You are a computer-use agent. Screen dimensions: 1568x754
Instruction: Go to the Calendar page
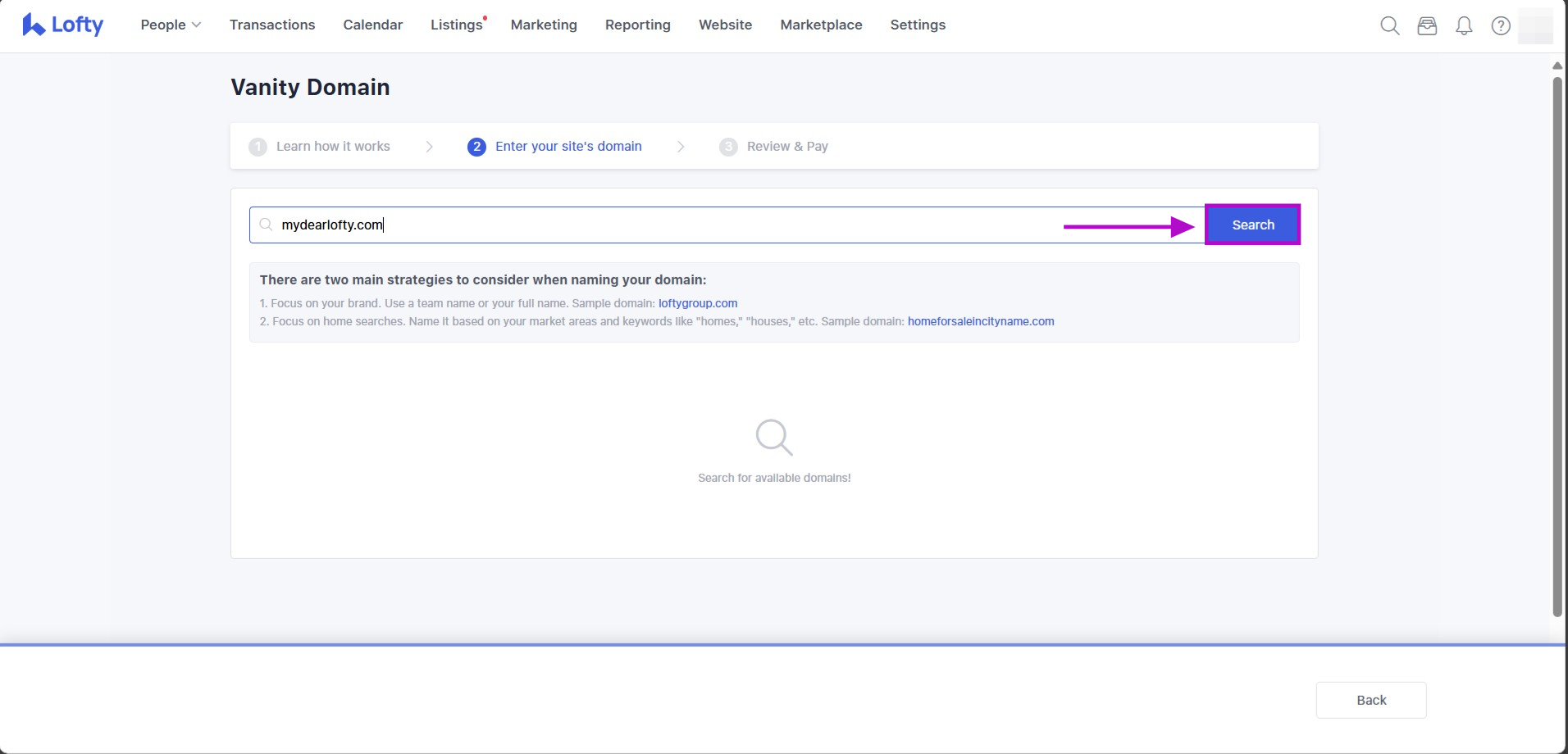pos(372,25)
